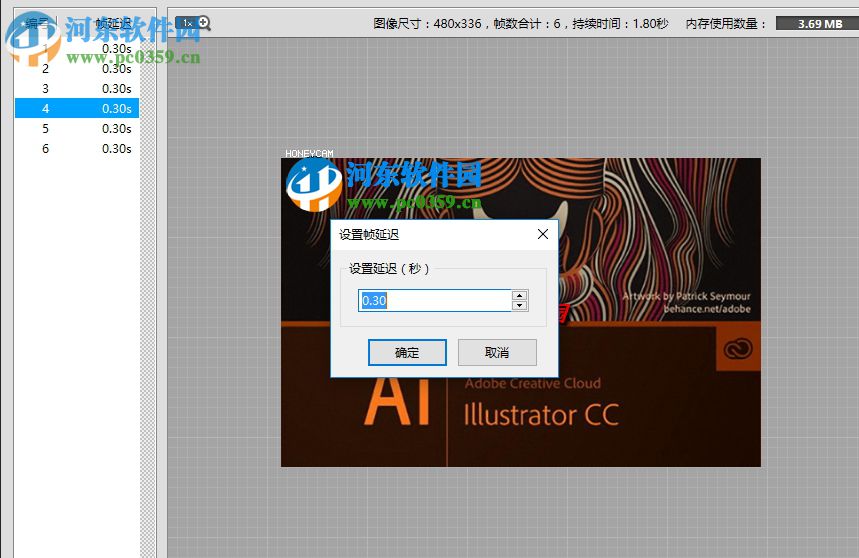
Task: Select frame 3 in the frame list
Action: point(77,89)
